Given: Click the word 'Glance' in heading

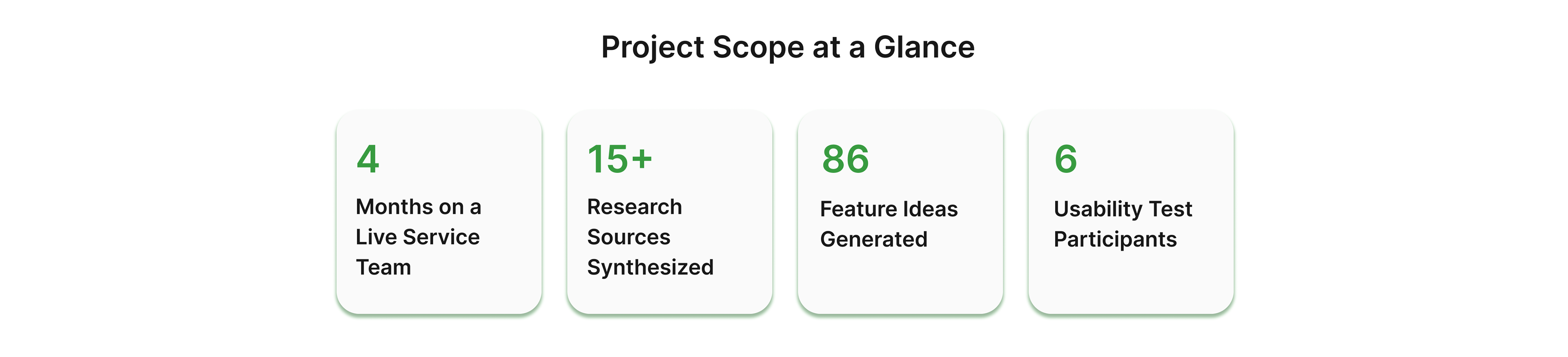Looking at the screenshot, I should pos(924,47).
